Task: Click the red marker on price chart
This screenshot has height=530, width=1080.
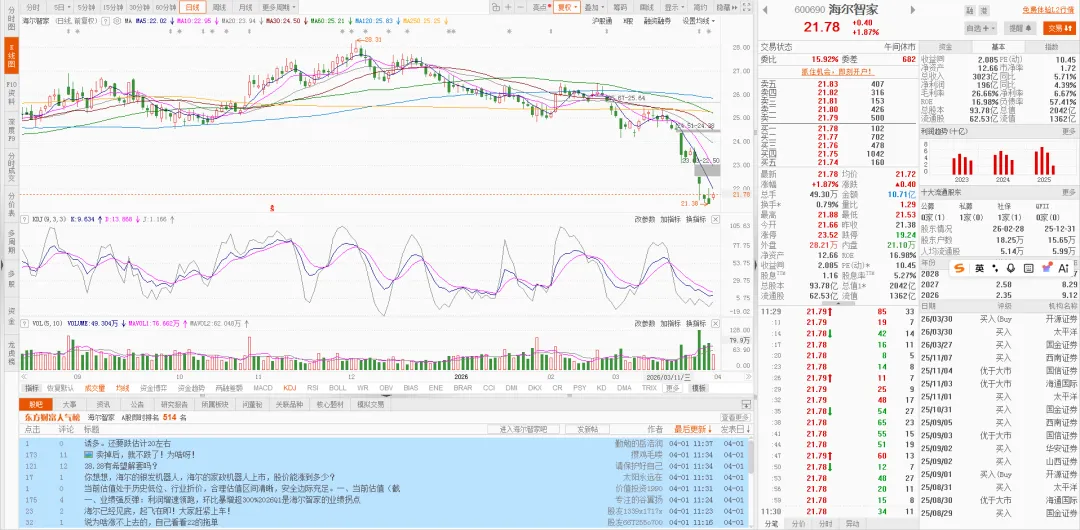Action: (x=272, y=206)
